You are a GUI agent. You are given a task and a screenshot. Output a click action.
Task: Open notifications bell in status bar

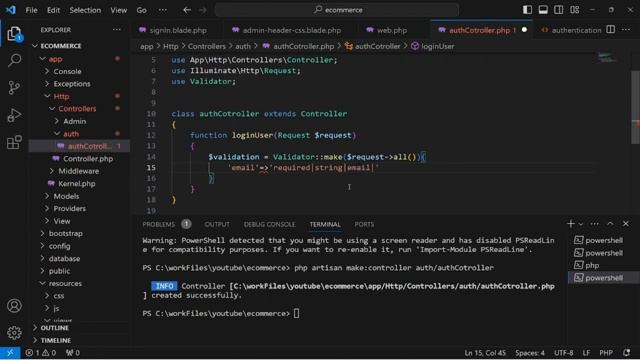tap(627, 353)
